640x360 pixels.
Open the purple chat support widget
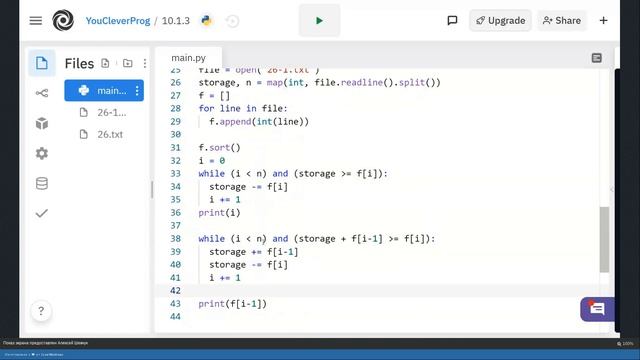coord(597,309)
